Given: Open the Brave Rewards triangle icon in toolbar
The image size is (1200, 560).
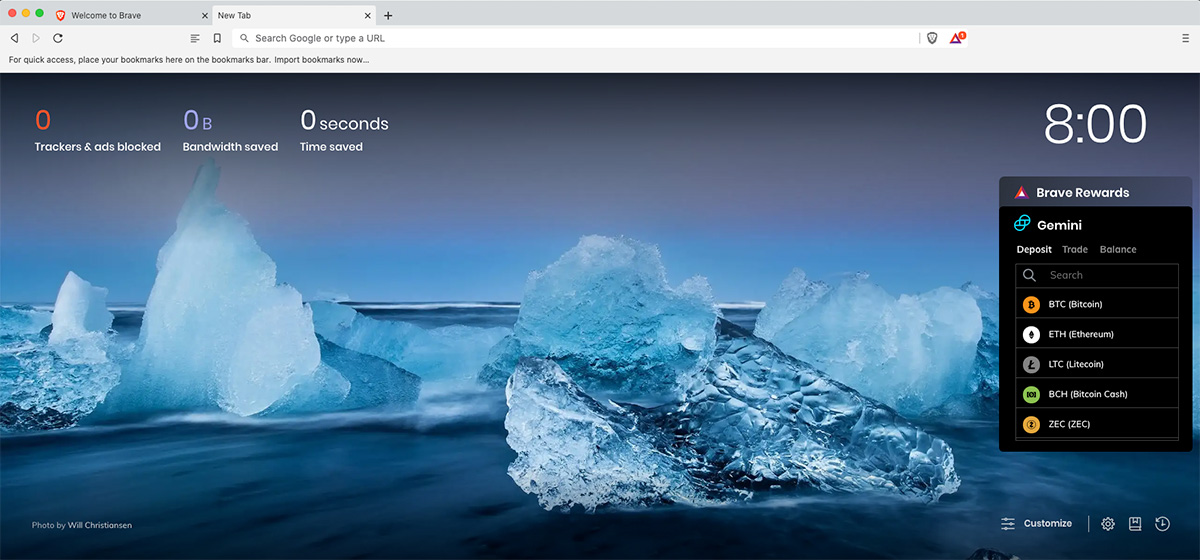Looking at the screenshot, I should coord(957,38).
